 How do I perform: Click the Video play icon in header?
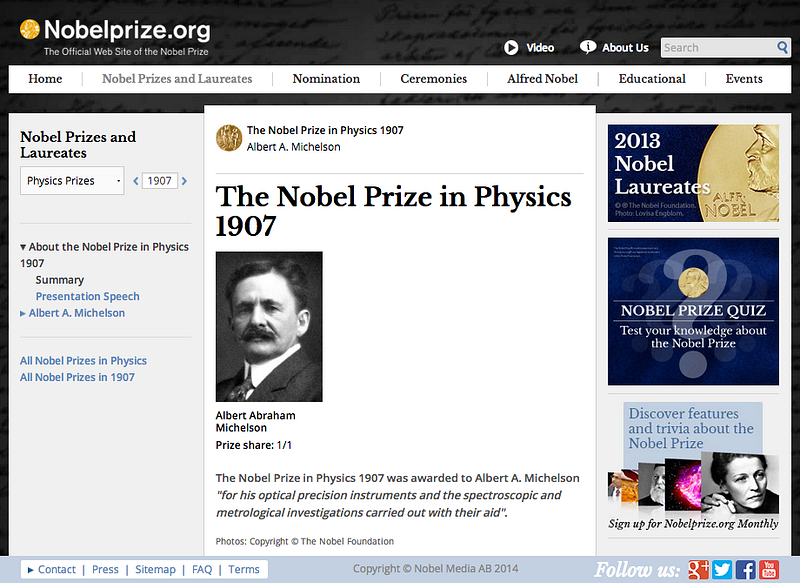click(511, 47)
